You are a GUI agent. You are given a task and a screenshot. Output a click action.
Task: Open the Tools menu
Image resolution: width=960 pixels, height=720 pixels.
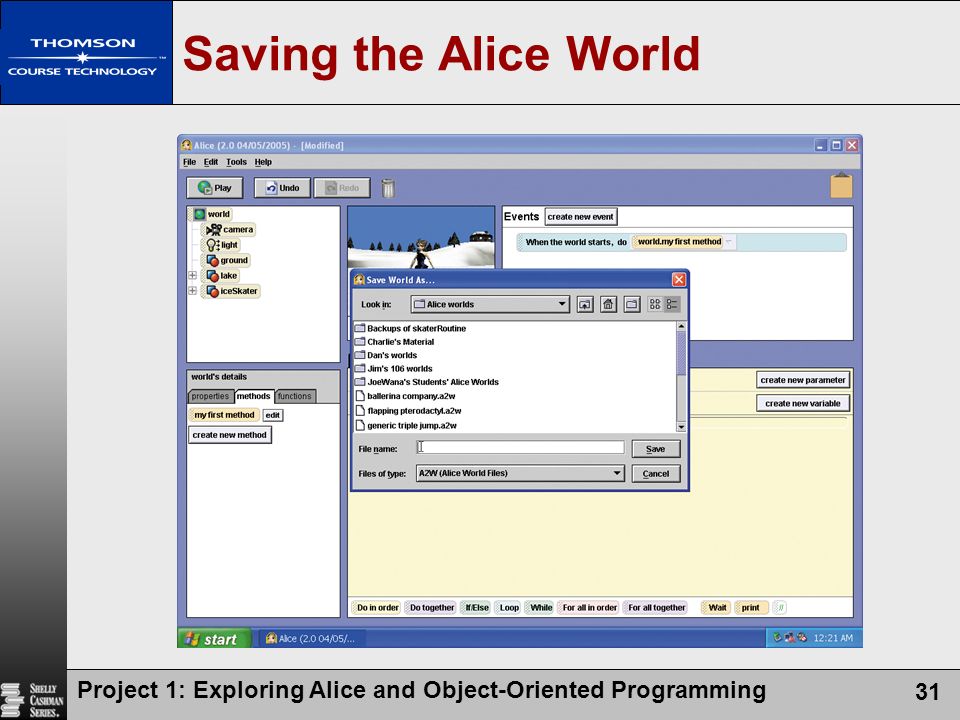click(236, 162)
